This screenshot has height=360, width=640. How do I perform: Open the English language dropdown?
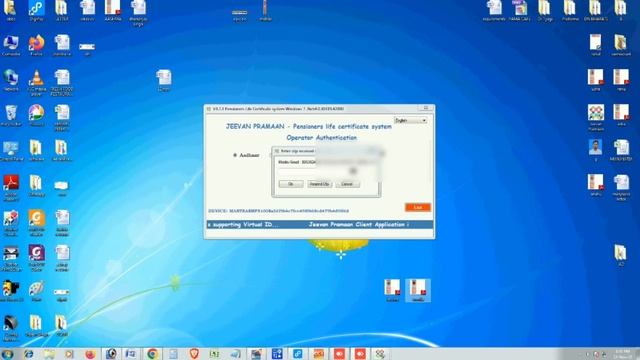coord(411,120)
